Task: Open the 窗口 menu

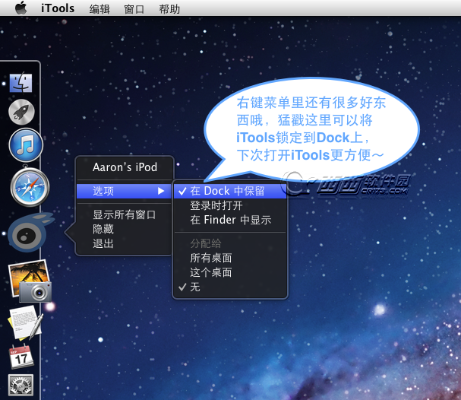Action: (x=134, y=9)
